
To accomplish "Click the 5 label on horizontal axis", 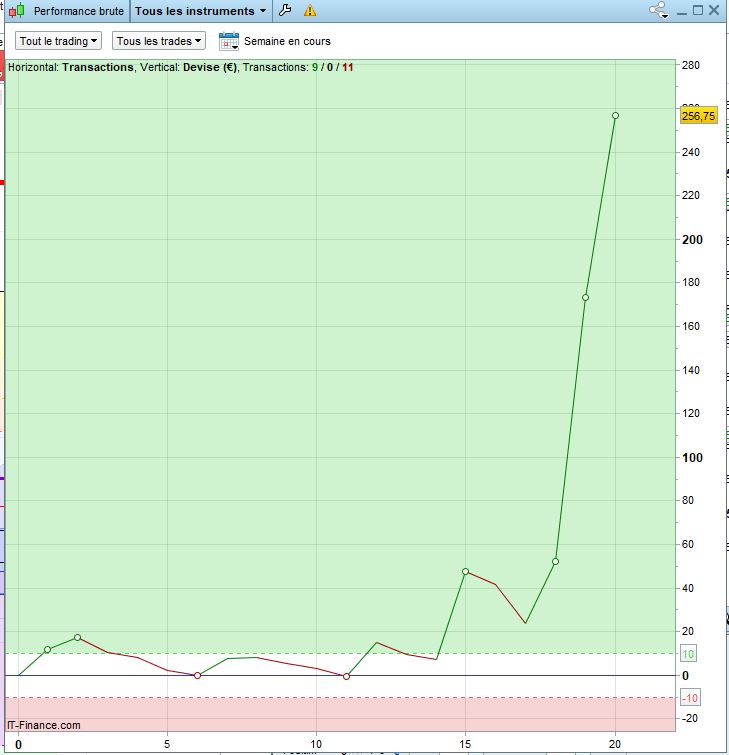I will pos(167,744).
